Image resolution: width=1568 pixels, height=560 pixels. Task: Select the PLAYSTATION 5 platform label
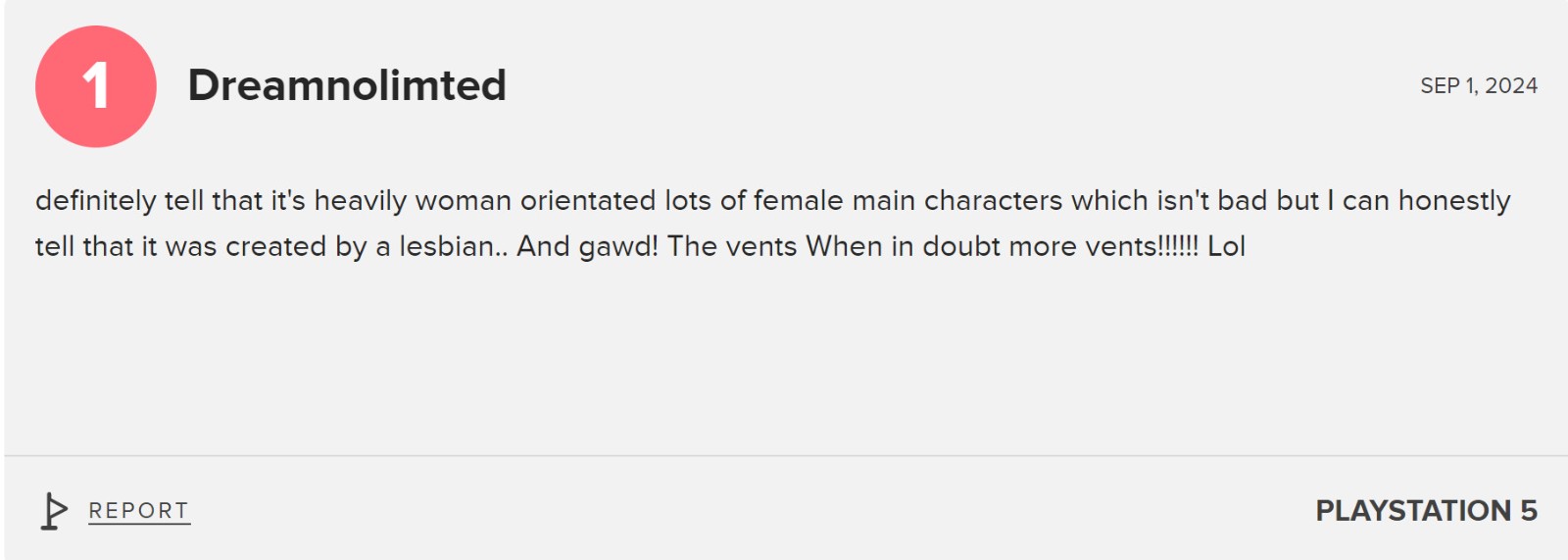pyautogui.click(x=1425, y=511)
